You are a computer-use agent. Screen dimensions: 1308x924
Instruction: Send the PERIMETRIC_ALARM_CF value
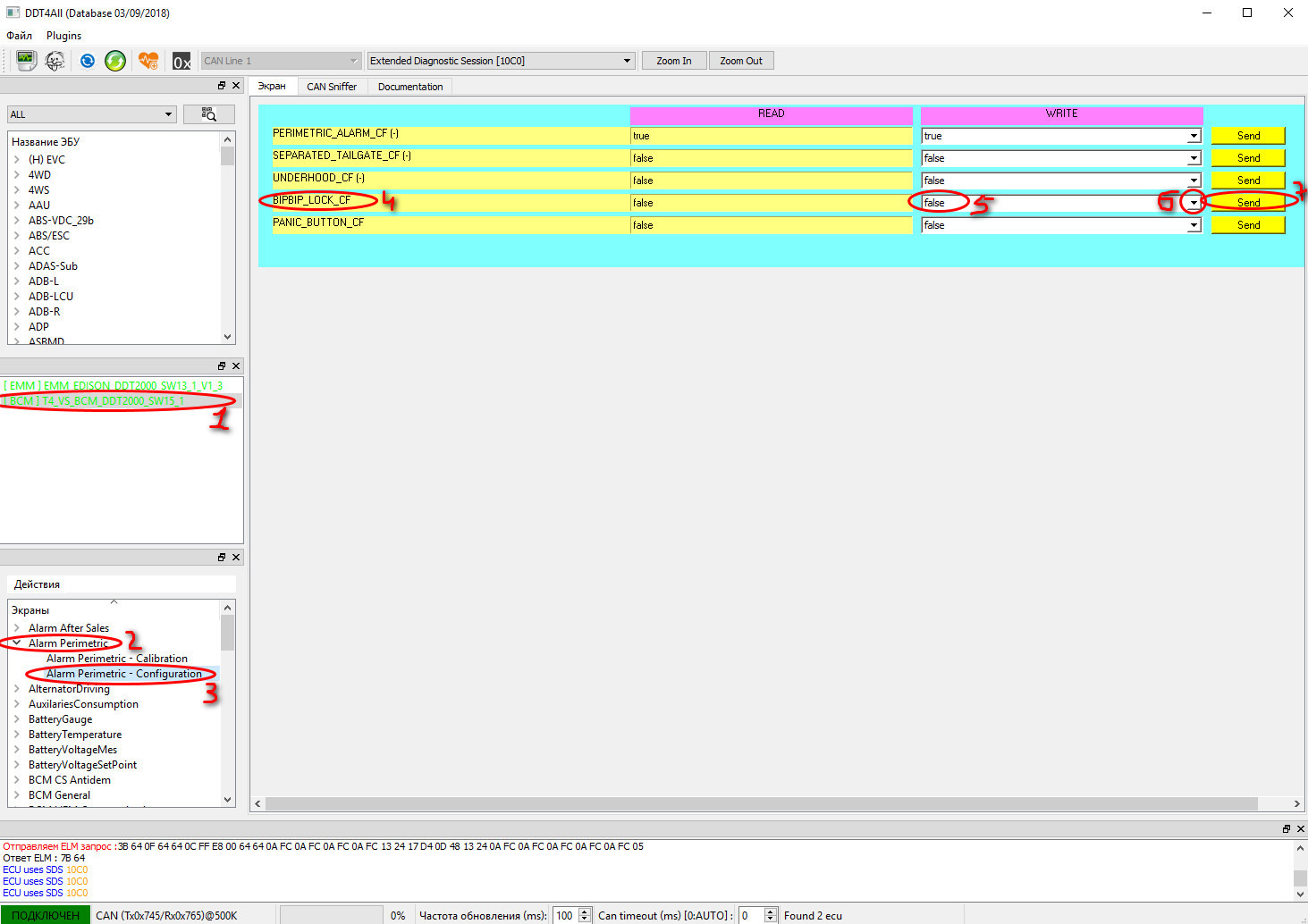pos(1248,136)
